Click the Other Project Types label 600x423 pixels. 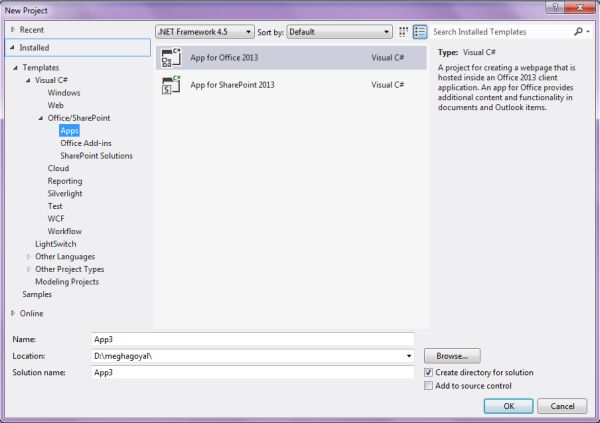[x=70, y=269]
